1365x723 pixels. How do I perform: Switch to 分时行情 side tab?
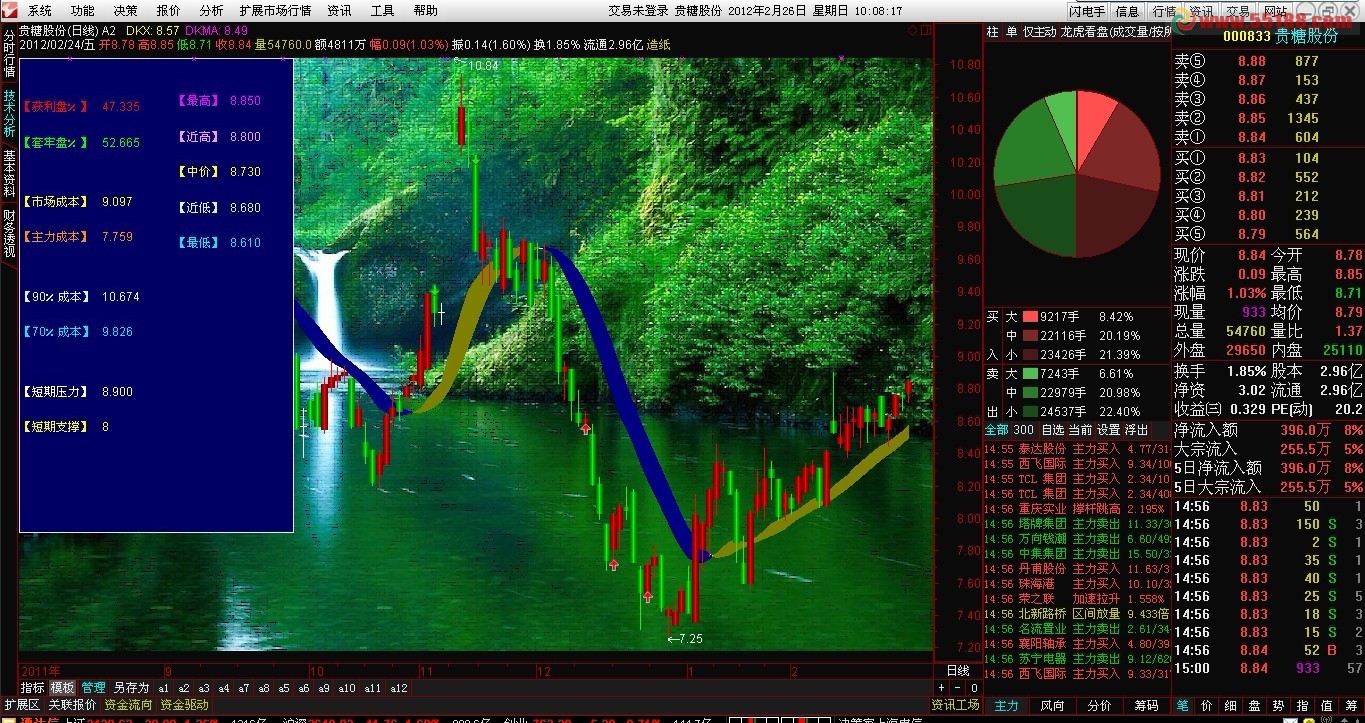pos(9,54)
